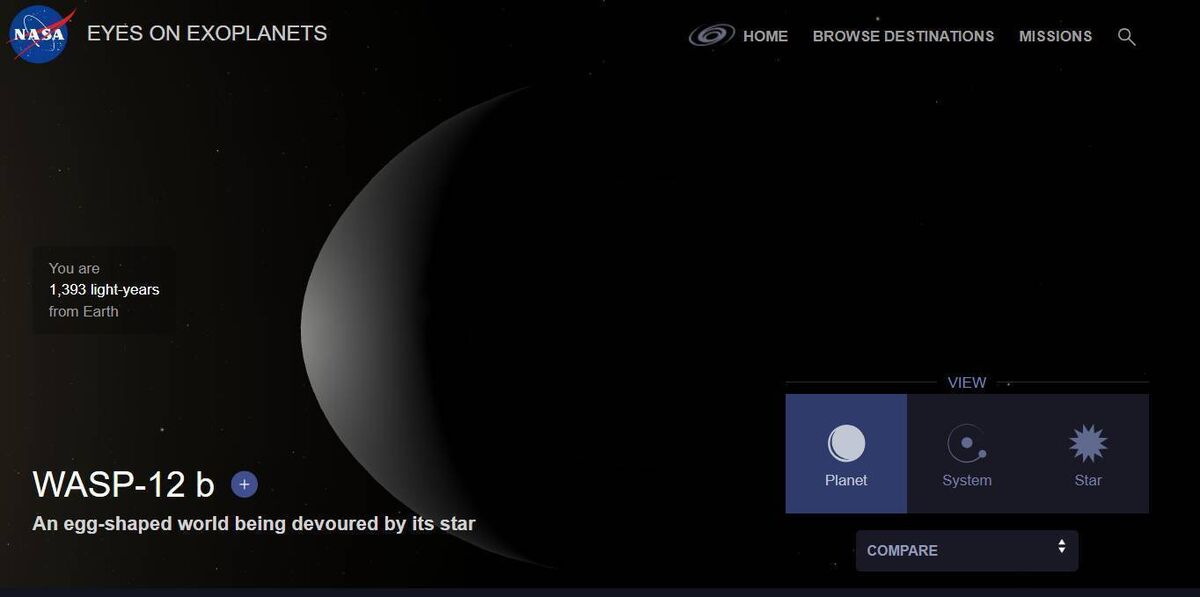This screenshot has height=597, width=1200.
Task: Switch view using the Planet label
Action: click(846, 480)
